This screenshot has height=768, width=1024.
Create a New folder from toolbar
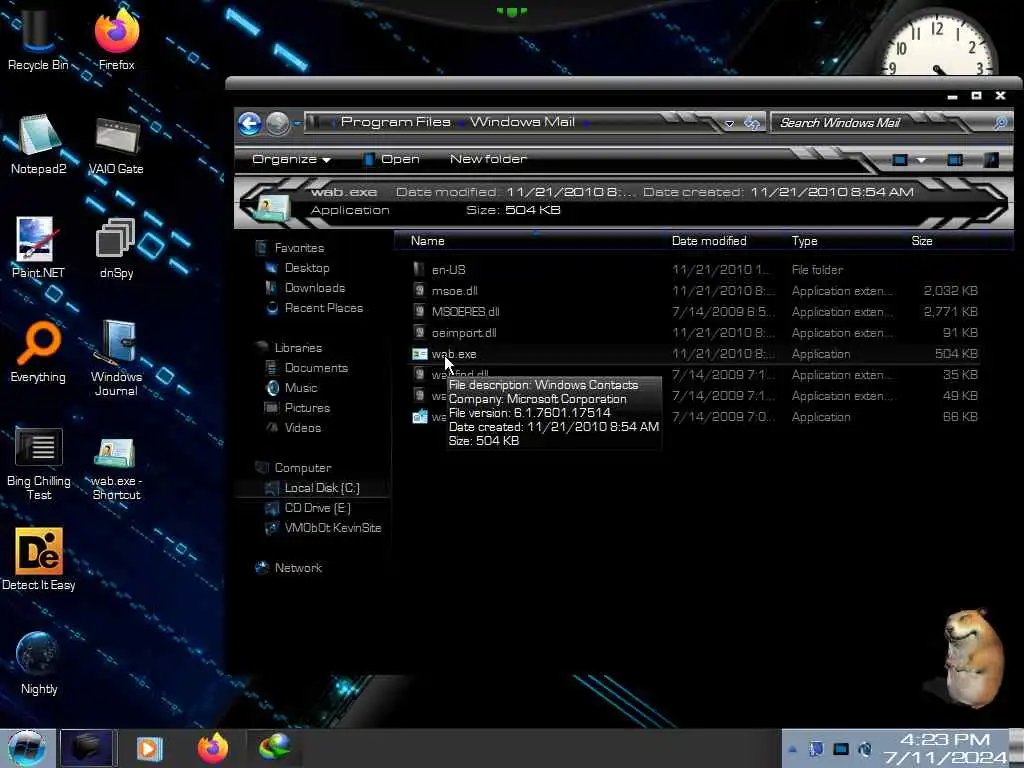point(488,159)
